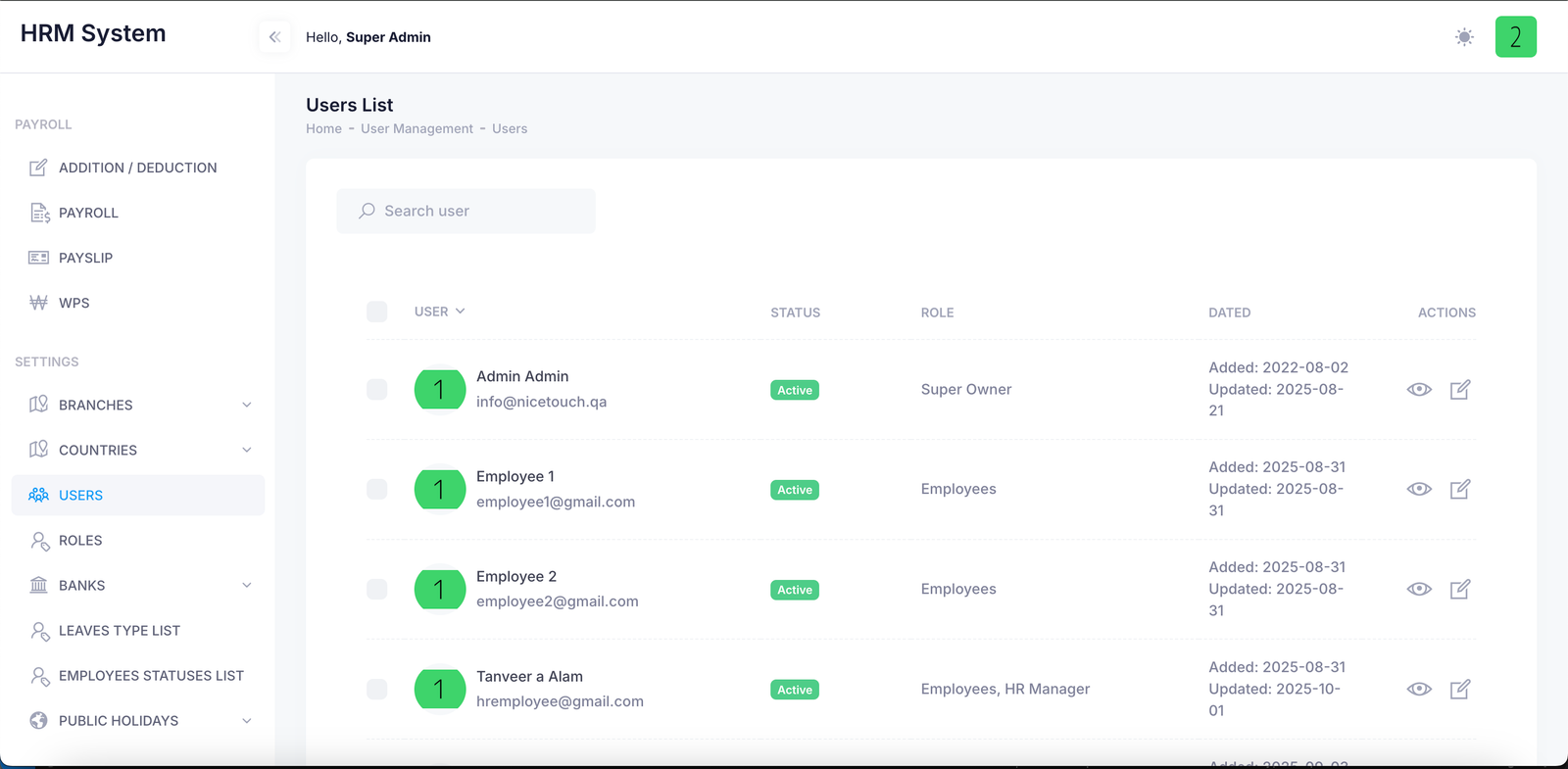The width and height of the screenshot is (1568, 769).
Task: Tick the checkbox for Tanveer a Alam
Action: (376, 690)
